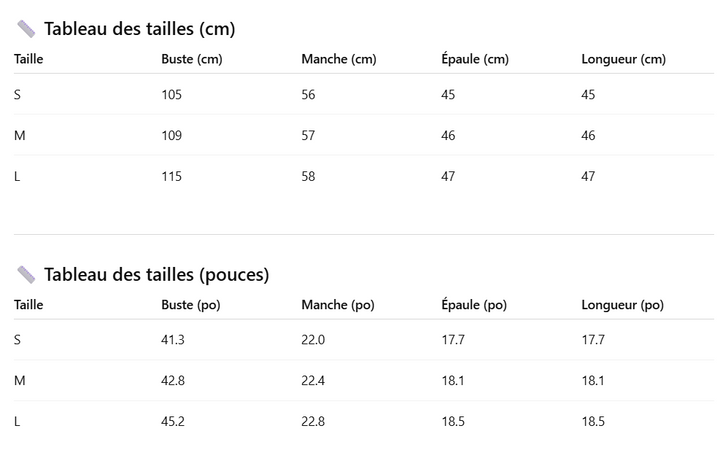720x450 pixels.
Task: Click the ruler icon beside cm size chart
Action: pos(26,29)
